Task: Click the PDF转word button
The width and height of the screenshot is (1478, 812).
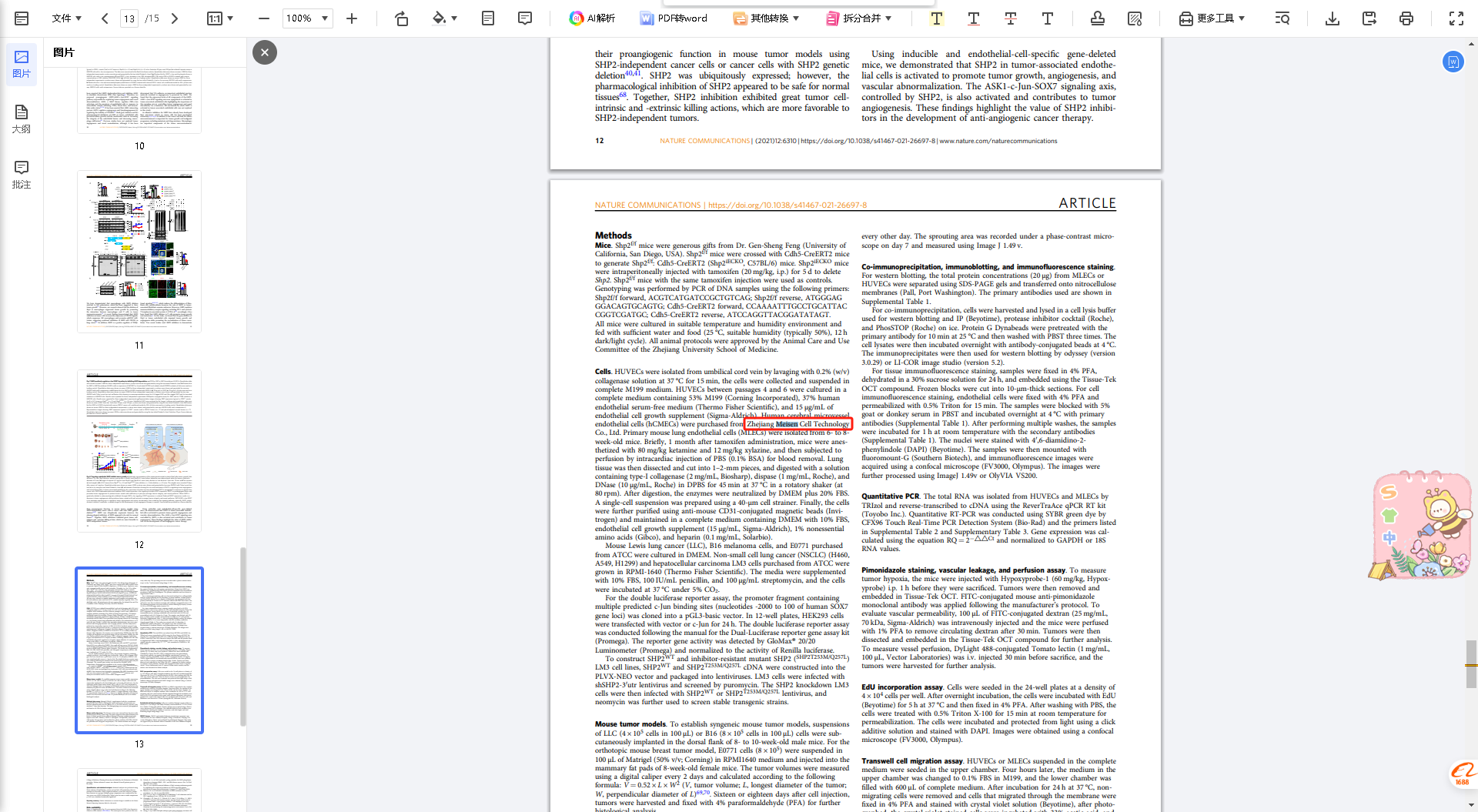Action: (674, 18)
